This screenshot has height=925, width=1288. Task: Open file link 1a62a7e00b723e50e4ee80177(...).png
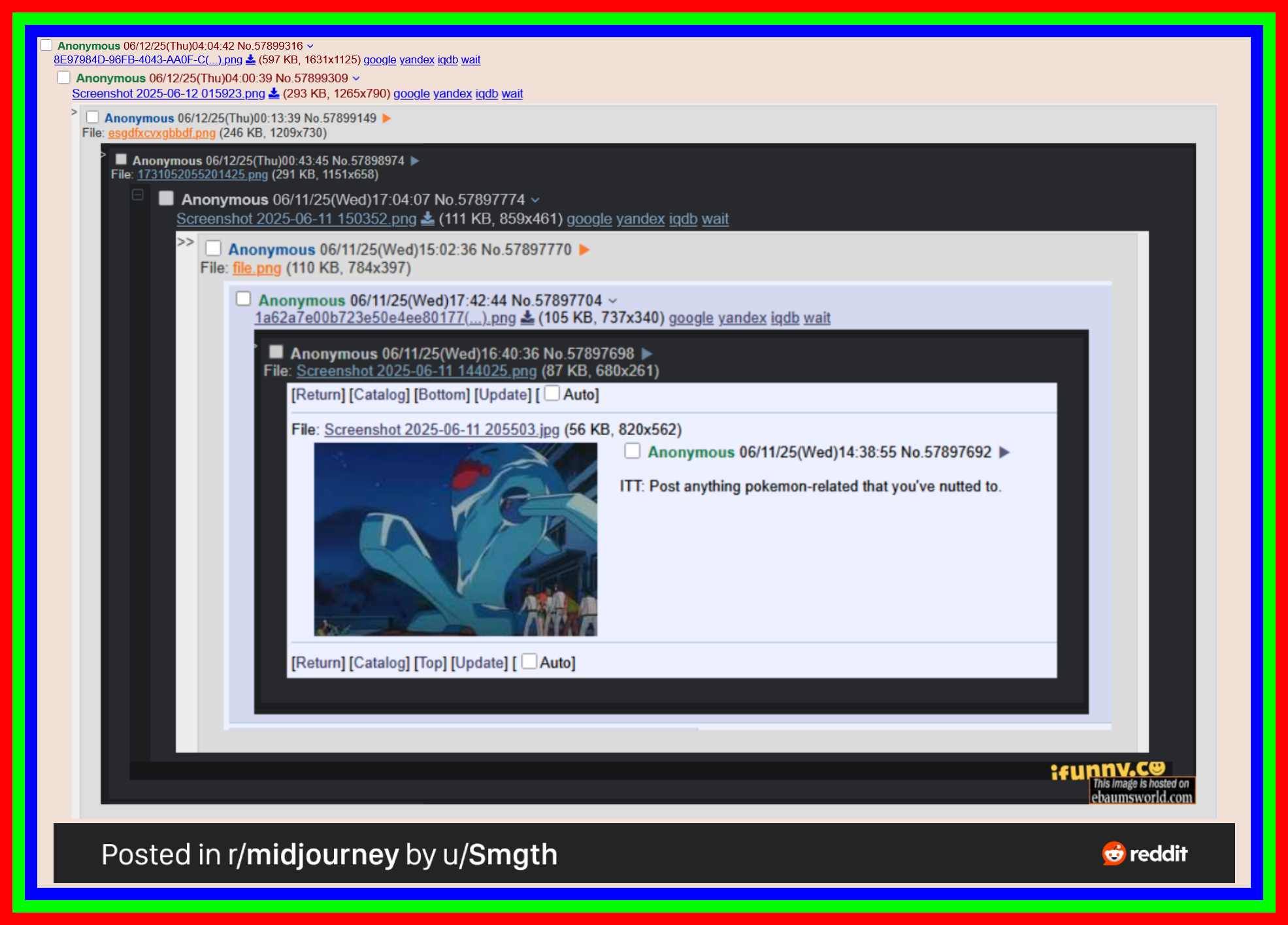385,318
